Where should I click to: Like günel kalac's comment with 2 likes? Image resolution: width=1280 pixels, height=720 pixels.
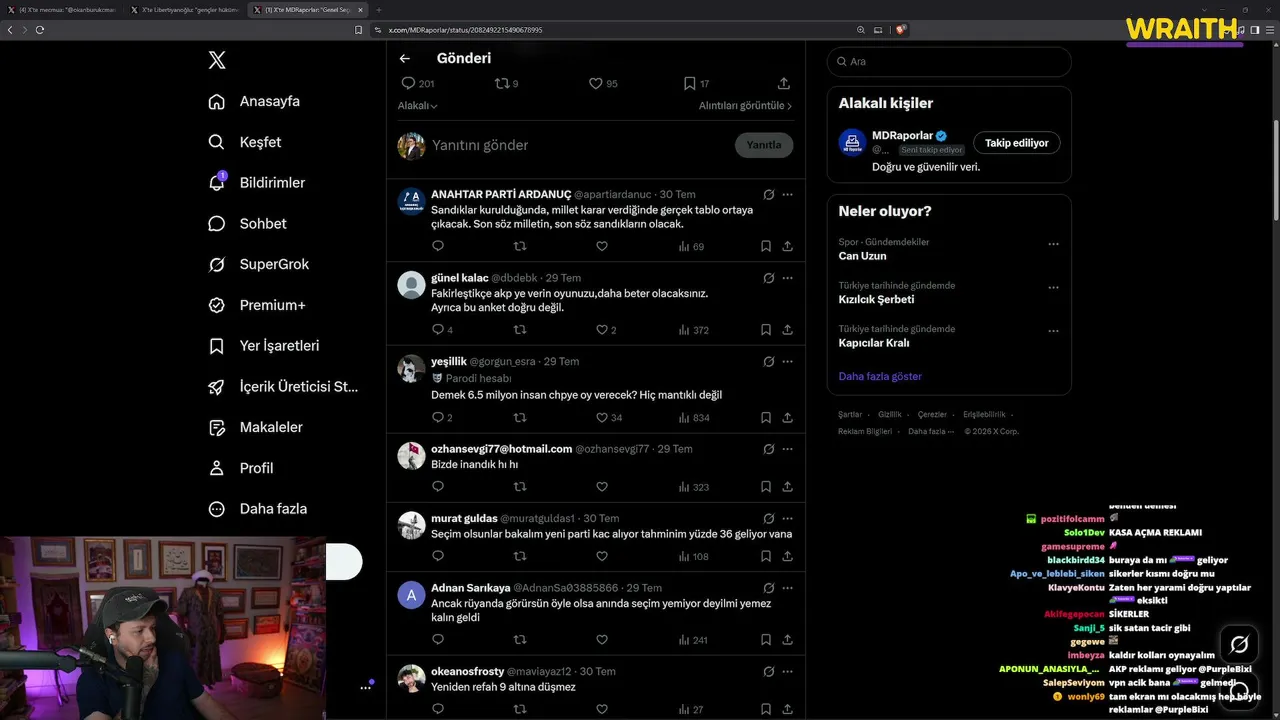[x=606, y=330]
